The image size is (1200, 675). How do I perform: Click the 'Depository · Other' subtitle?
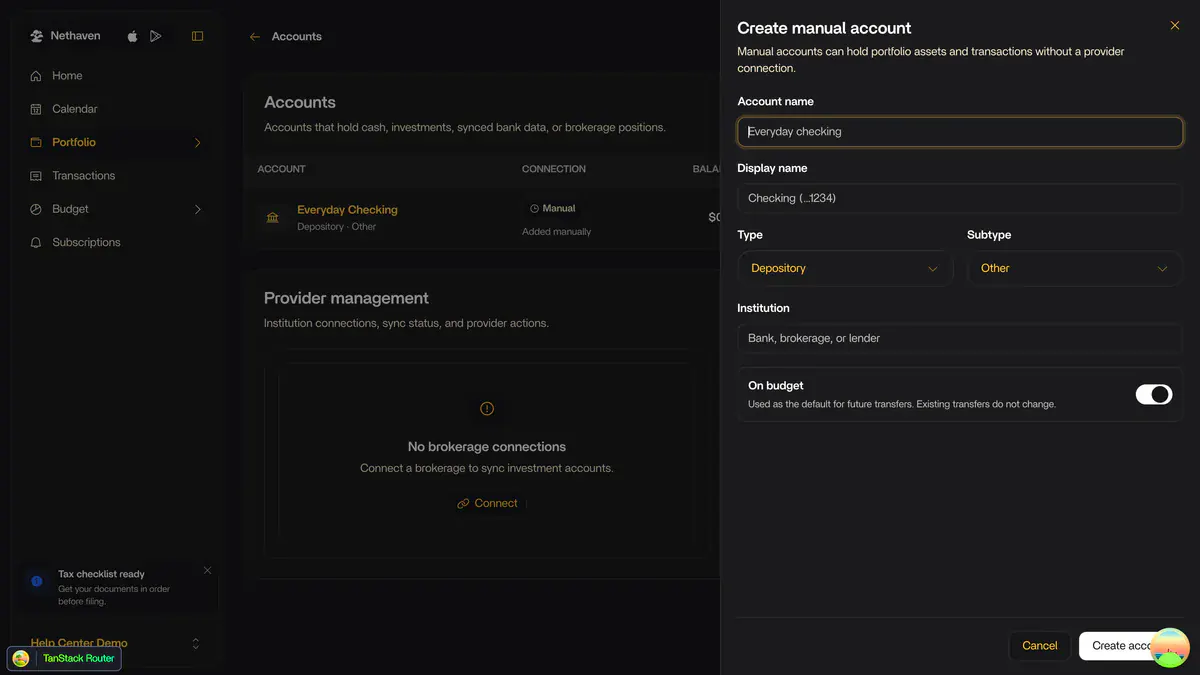pos(336,227)
